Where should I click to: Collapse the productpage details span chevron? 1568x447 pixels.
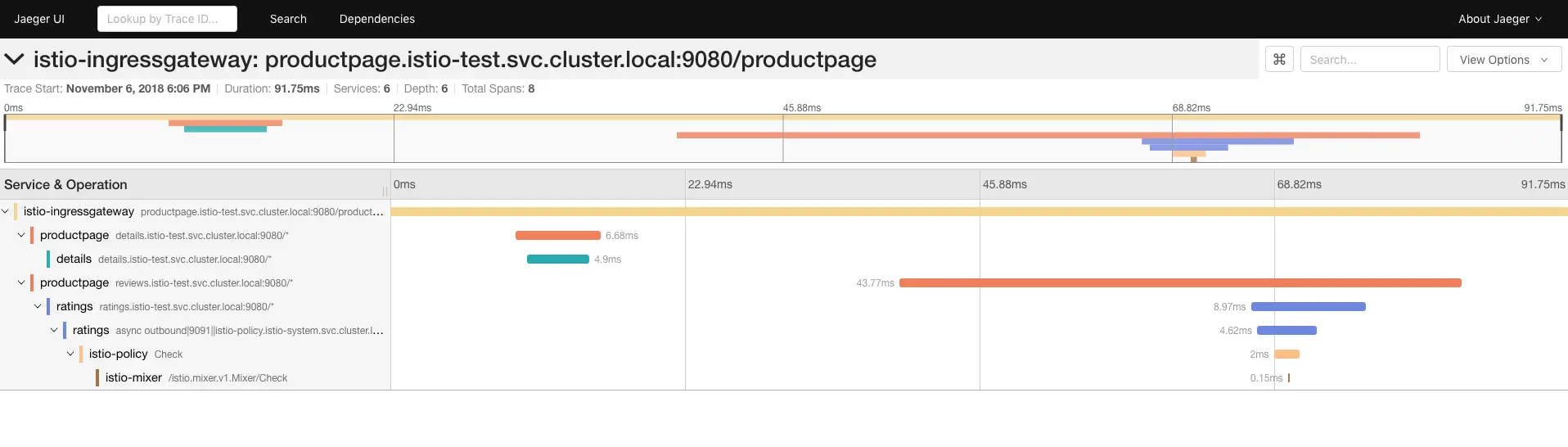pyautogui.click(x=21, y=235)
